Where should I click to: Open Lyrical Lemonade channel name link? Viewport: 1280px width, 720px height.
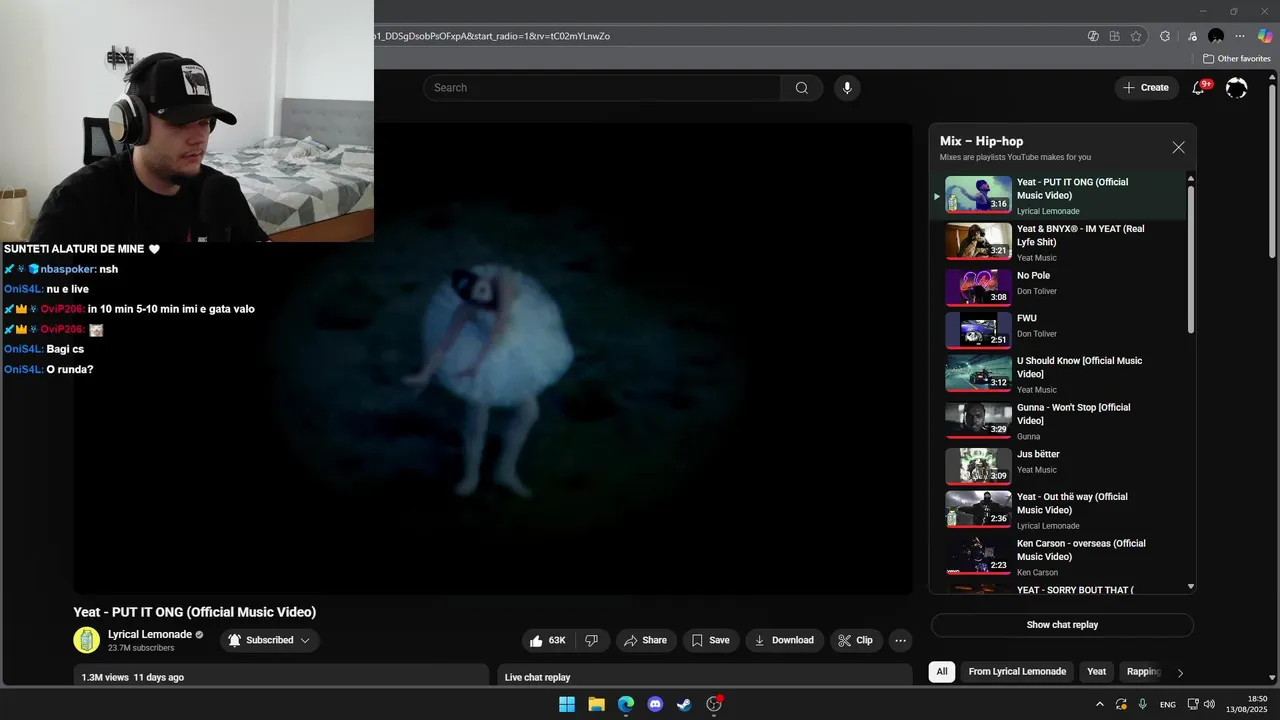click(150, 634)
